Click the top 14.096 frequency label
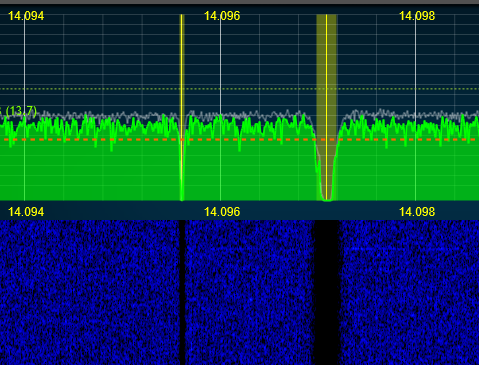This screenshot has height=365, width=479. [x=222, y=16]
